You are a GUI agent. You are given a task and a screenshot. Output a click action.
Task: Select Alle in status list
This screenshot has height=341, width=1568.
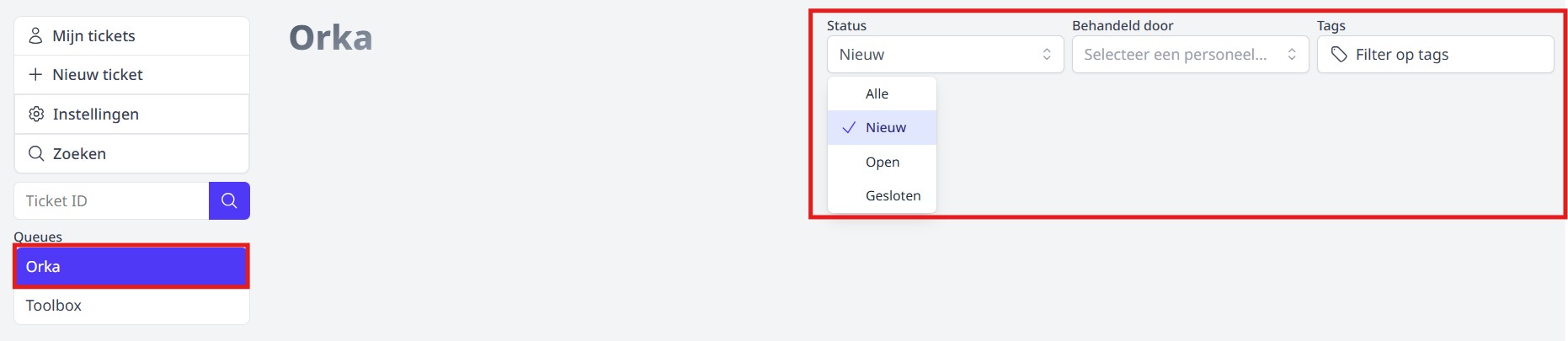(877, 94)
